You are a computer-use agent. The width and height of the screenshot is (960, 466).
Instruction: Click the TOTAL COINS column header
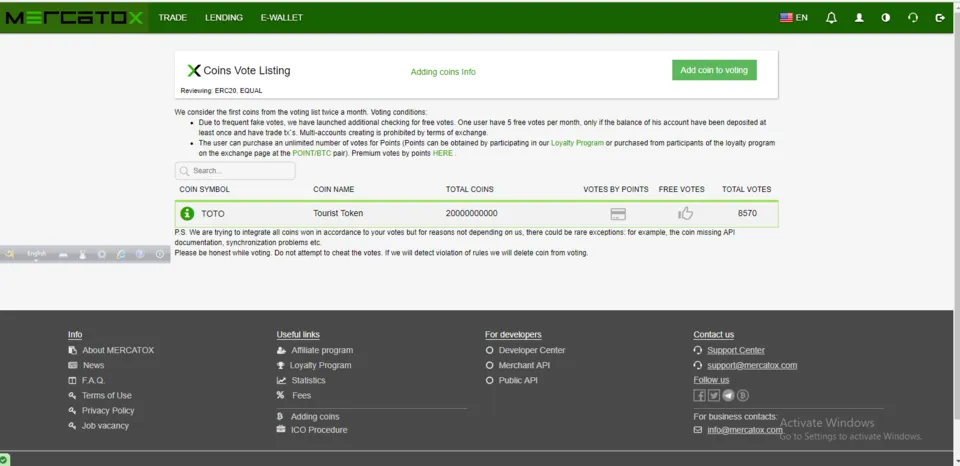pos(470,189)
